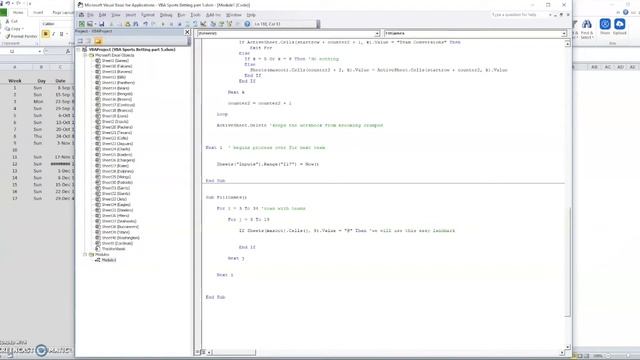This screenshot has width=640, height=360.
Task: Select the Eagles sheet object
Action: (116, 204)
